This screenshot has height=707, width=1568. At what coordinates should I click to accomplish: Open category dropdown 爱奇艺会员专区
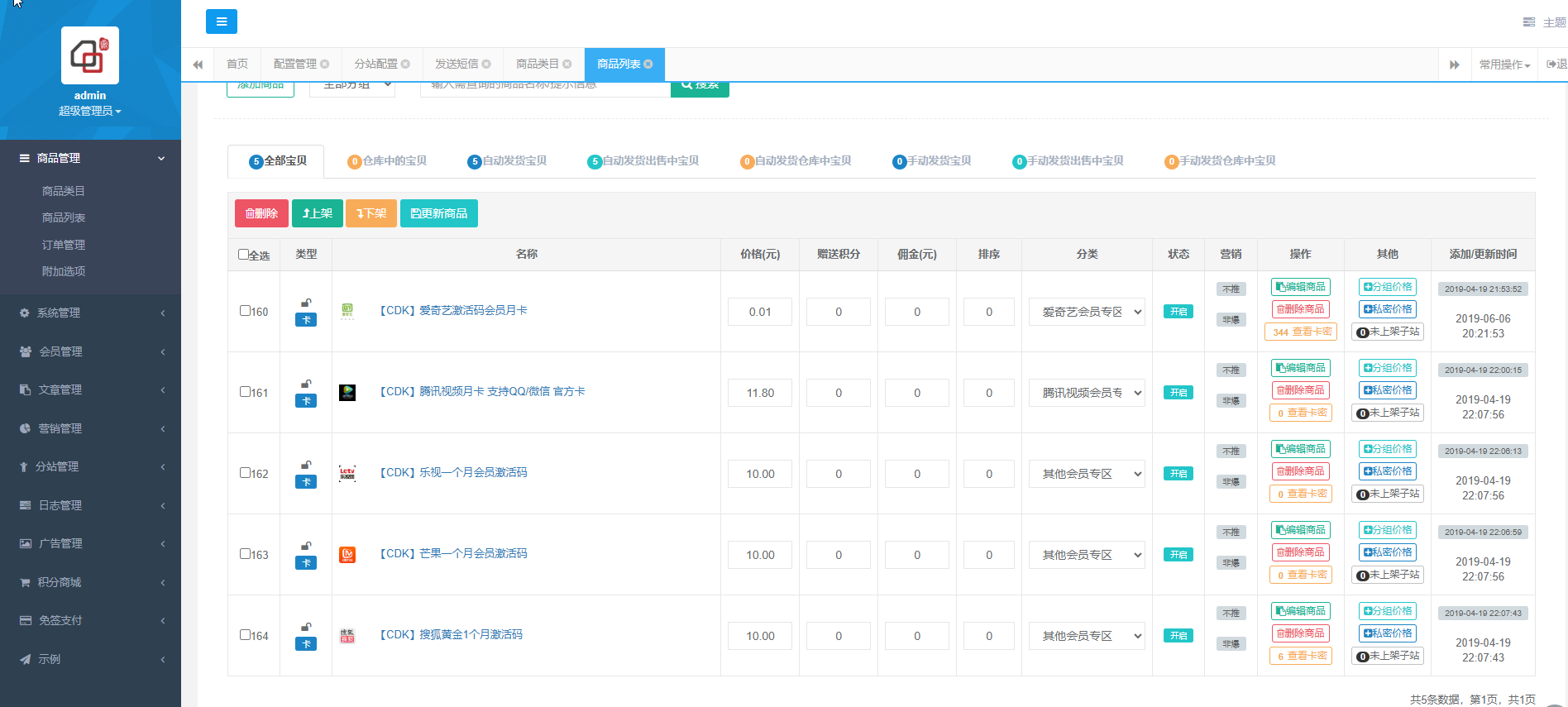pyautogui.click(x=1087, y=312)
